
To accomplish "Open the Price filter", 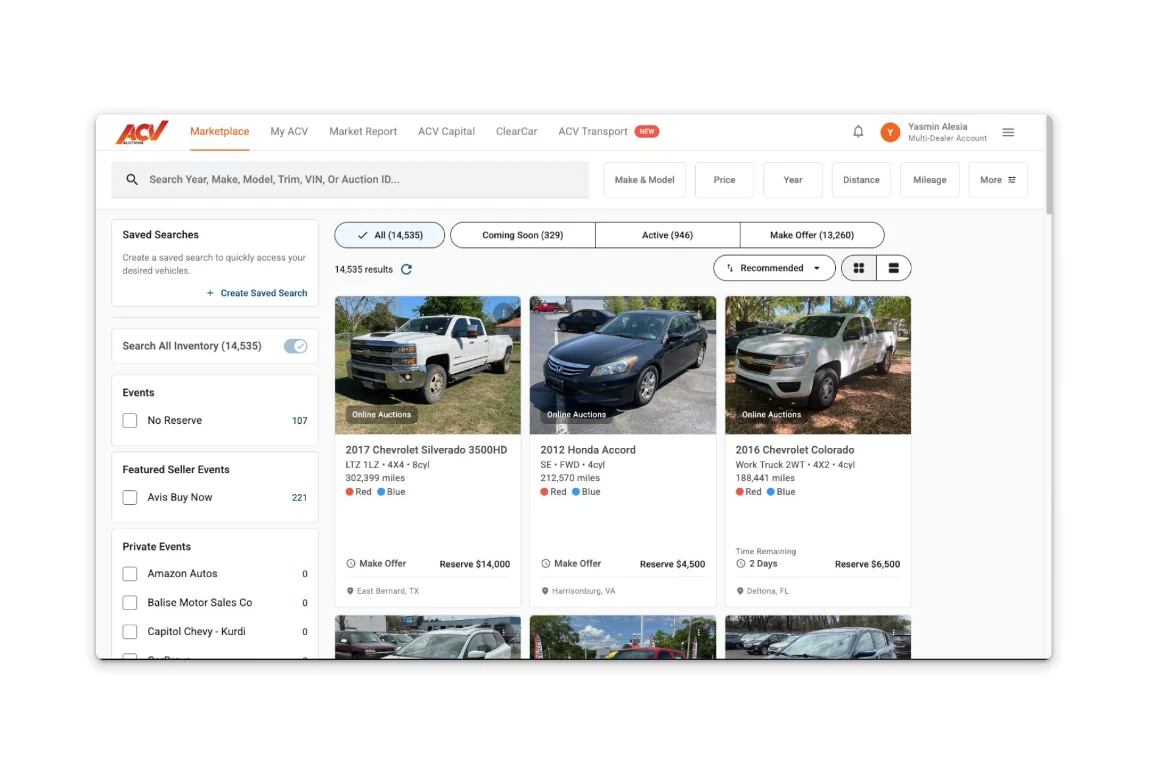I will pos(724,180).
